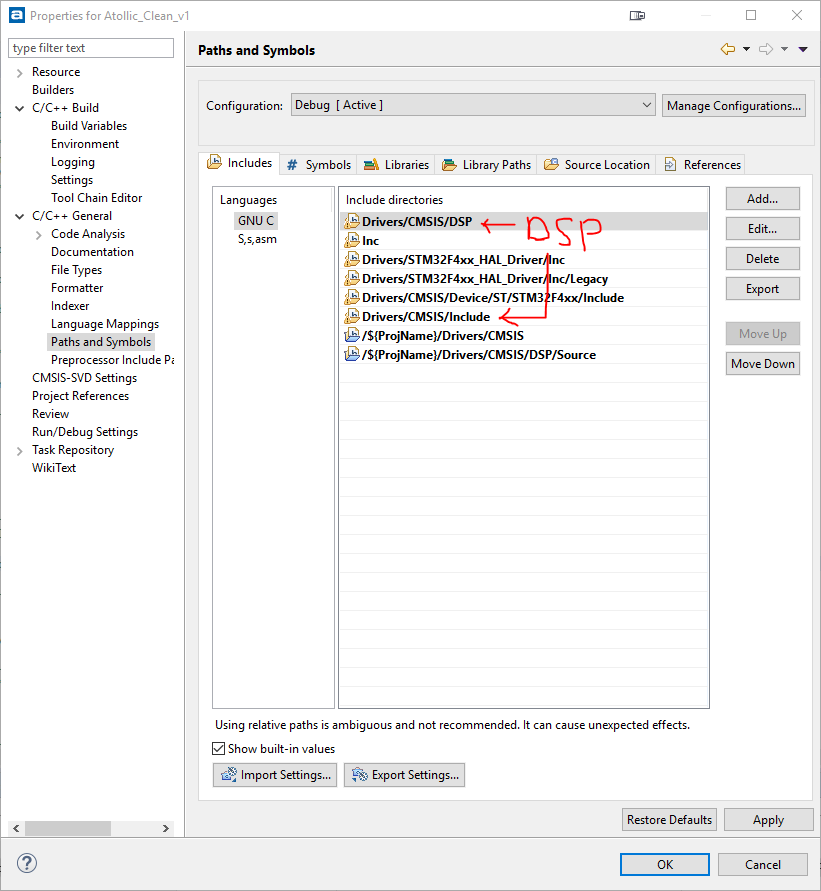821x891 pixels.
Task: Click the Drivers/CMSIS/Include folder icon
Action: (351, 317)
